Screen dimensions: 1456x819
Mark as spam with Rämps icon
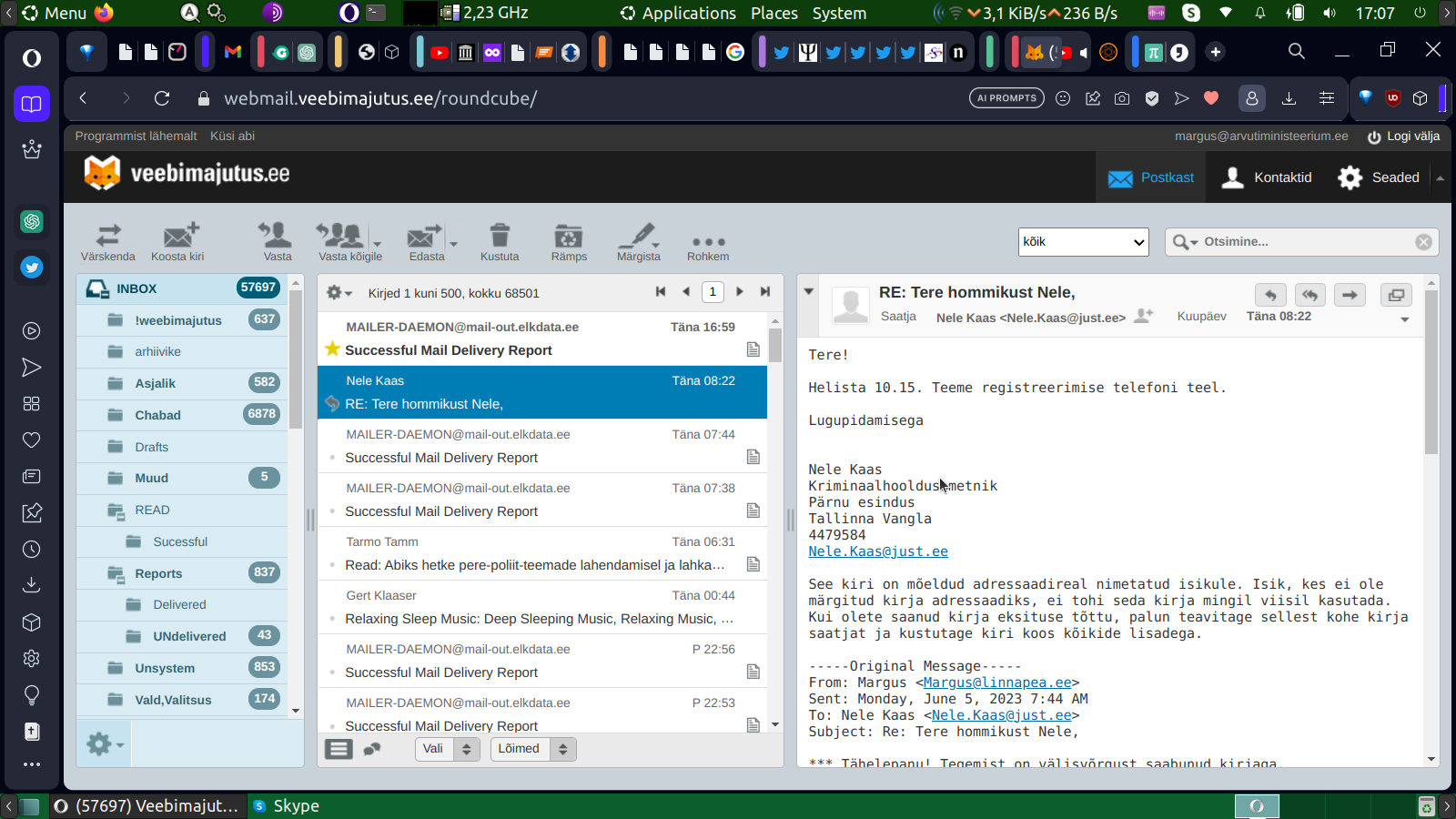[569, 236]
